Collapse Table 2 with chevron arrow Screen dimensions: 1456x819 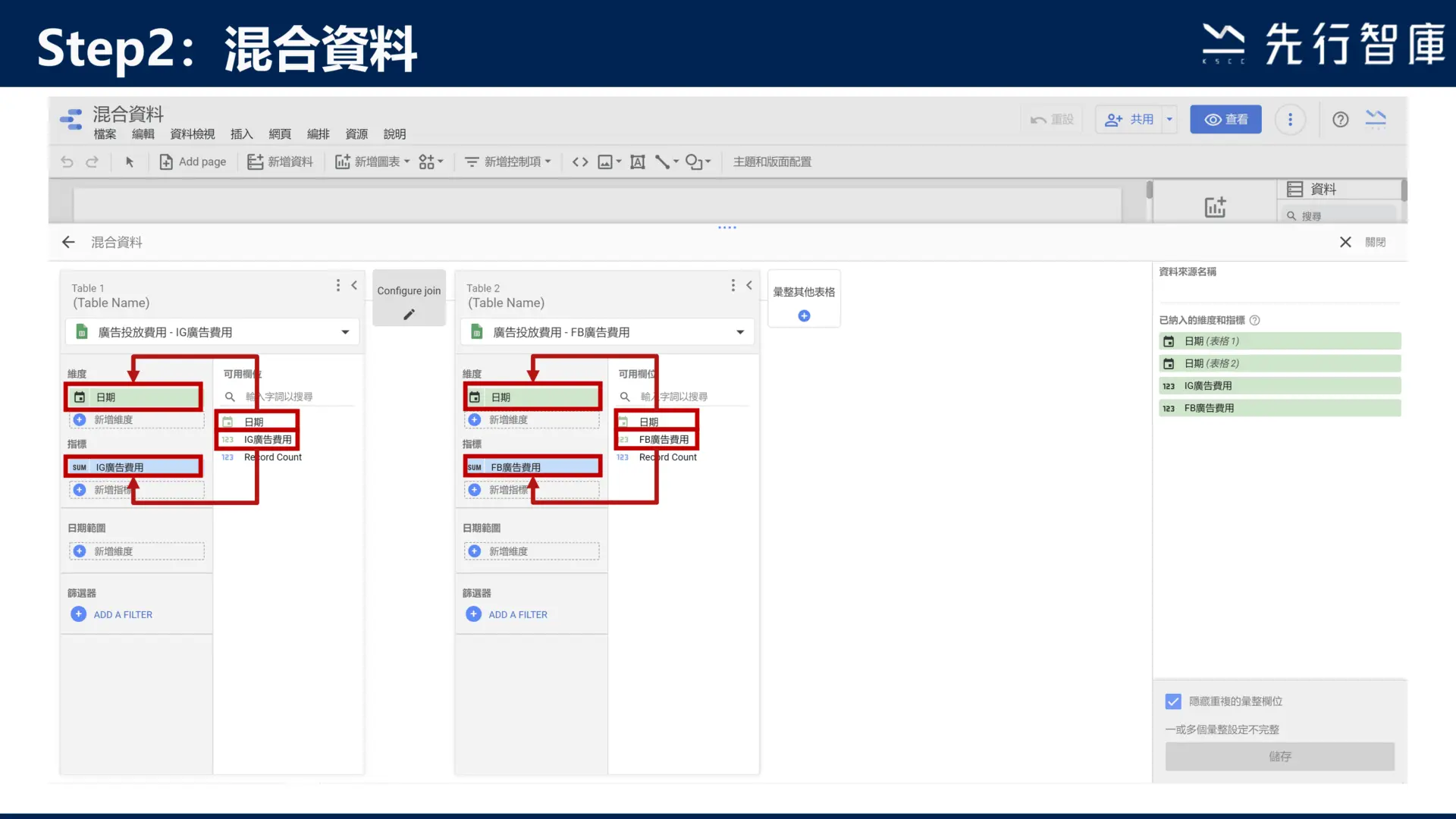pyautogui.click(x=749, y=285)
